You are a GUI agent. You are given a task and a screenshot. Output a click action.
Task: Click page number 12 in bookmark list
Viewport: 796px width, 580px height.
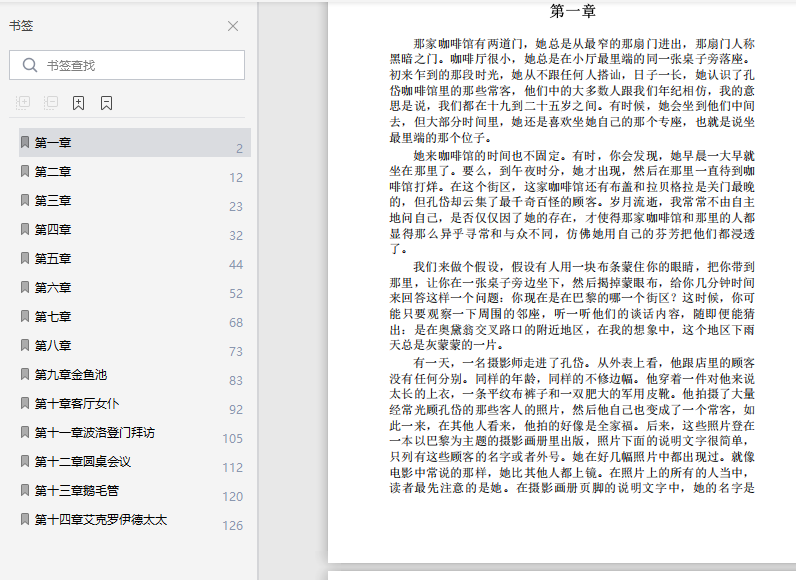(x=236, y=178)
